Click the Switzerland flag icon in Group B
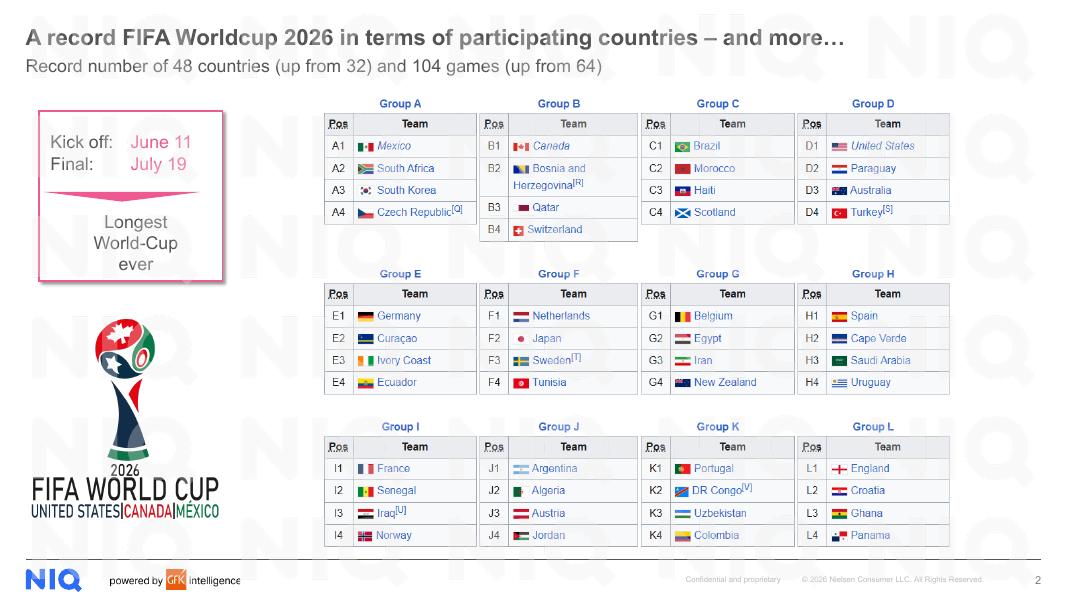The height and width of the screenshot is (600, 1067). [518, 231]
